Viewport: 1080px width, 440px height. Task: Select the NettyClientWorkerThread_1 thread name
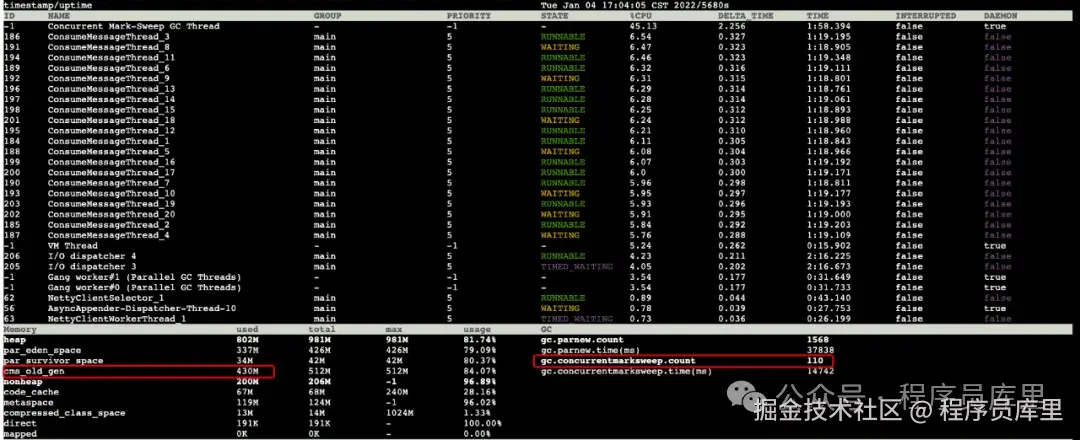click(116, 319)
